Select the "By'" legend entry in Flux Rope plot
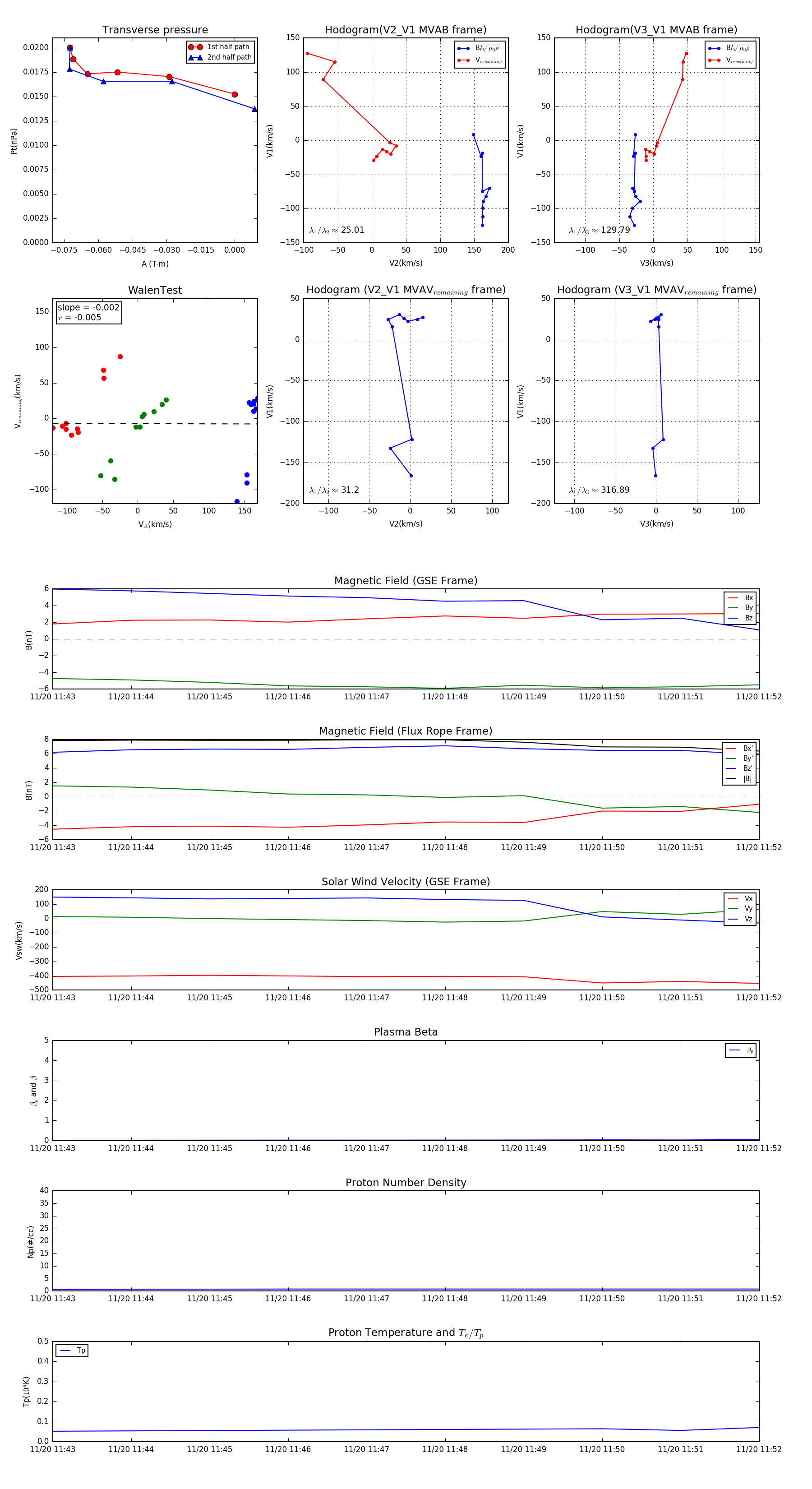This screenshot has height=1489, width=812. pos(740,758)
